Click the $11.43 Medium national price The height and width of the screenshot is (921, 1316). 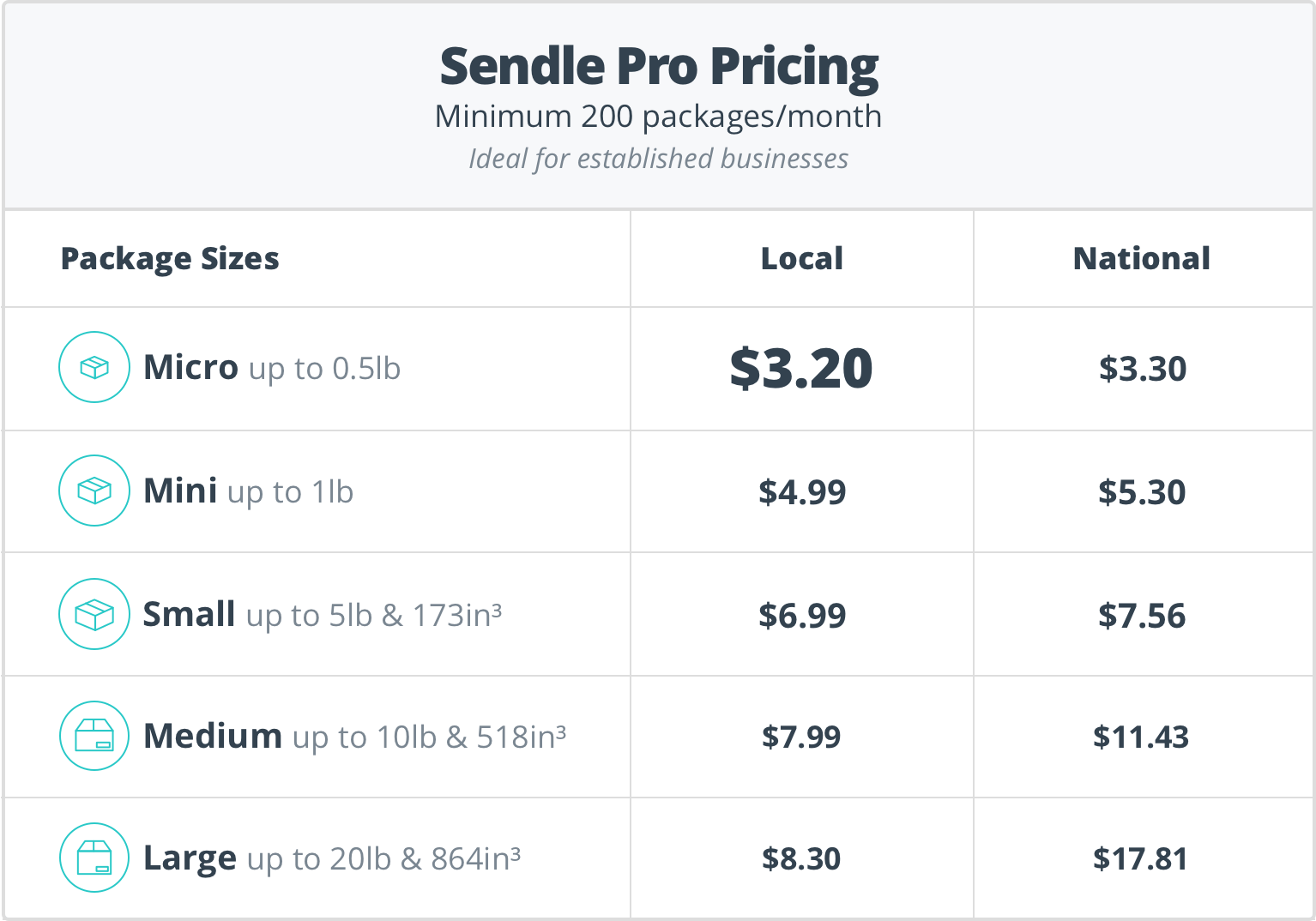1141,737
